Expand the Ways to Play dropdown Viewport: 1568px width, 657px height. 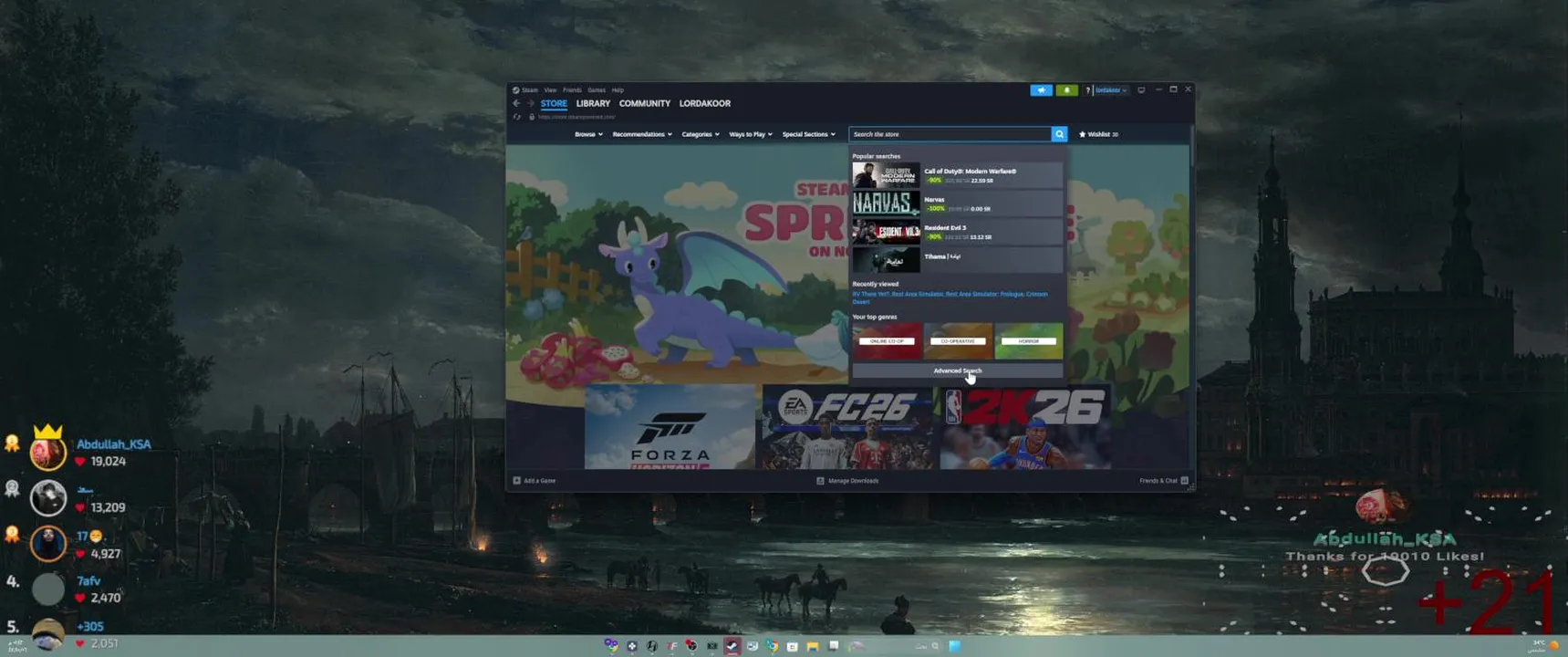[x=751, y=134]
